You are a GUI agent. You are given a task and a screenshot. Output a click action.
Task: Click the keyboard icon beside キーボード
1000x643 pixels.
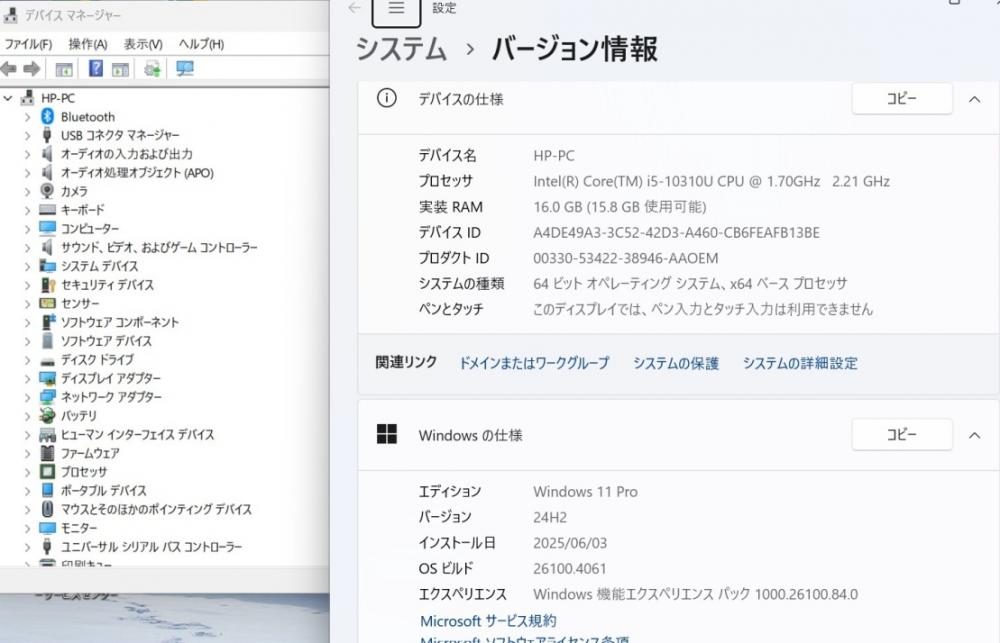point(47,209)
